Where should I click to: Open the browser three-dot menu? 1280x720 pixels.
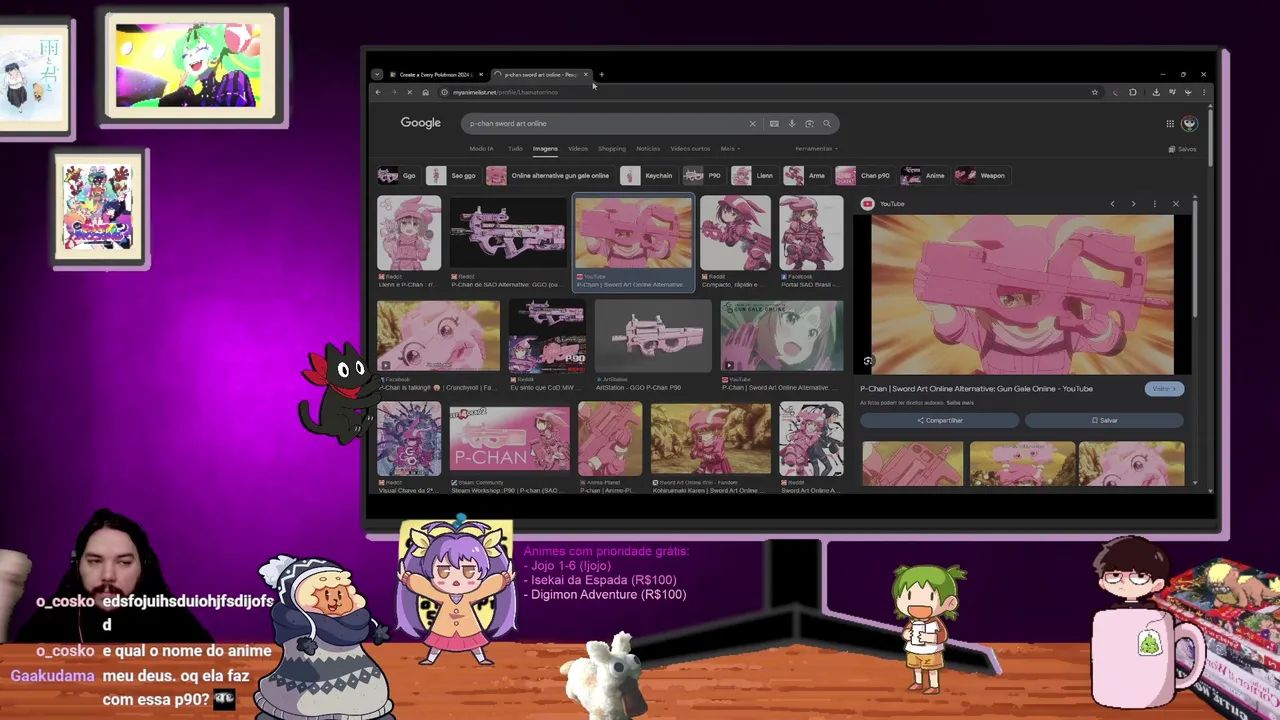[1203, 92]
